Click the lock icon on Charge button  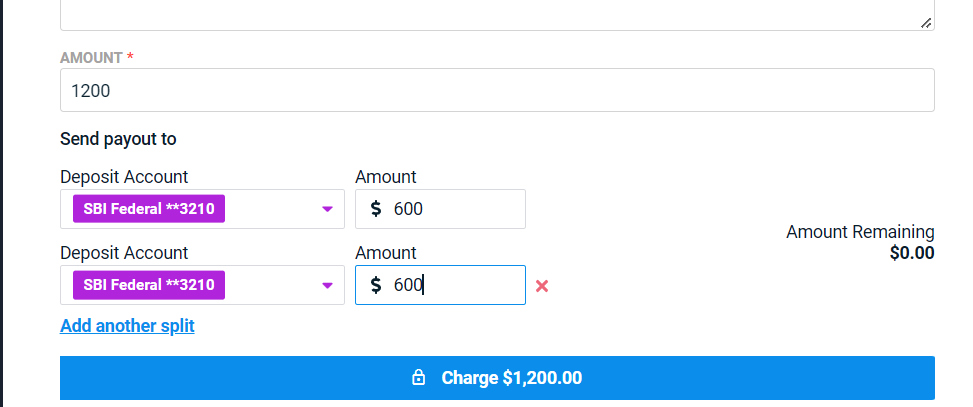[x=419, y=378]
